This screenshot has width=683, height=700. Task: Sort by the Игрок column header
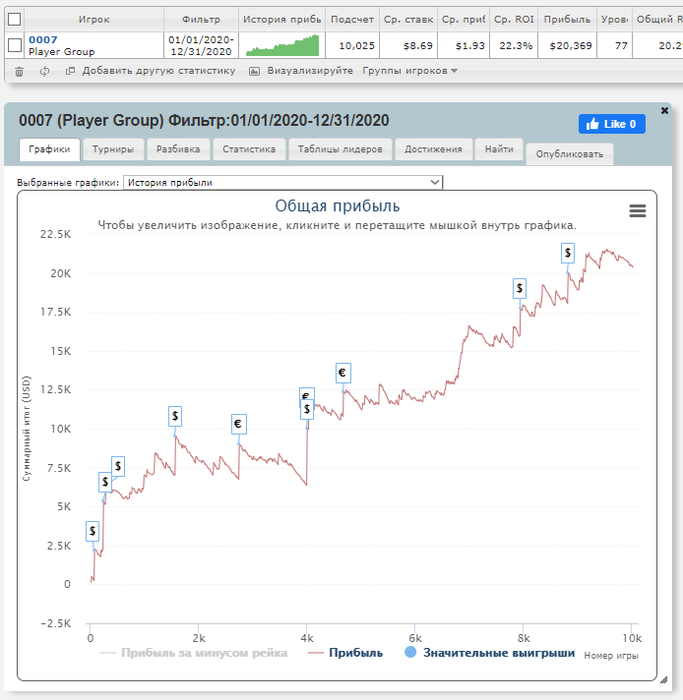pyautogui.click(x=94, y=19)
